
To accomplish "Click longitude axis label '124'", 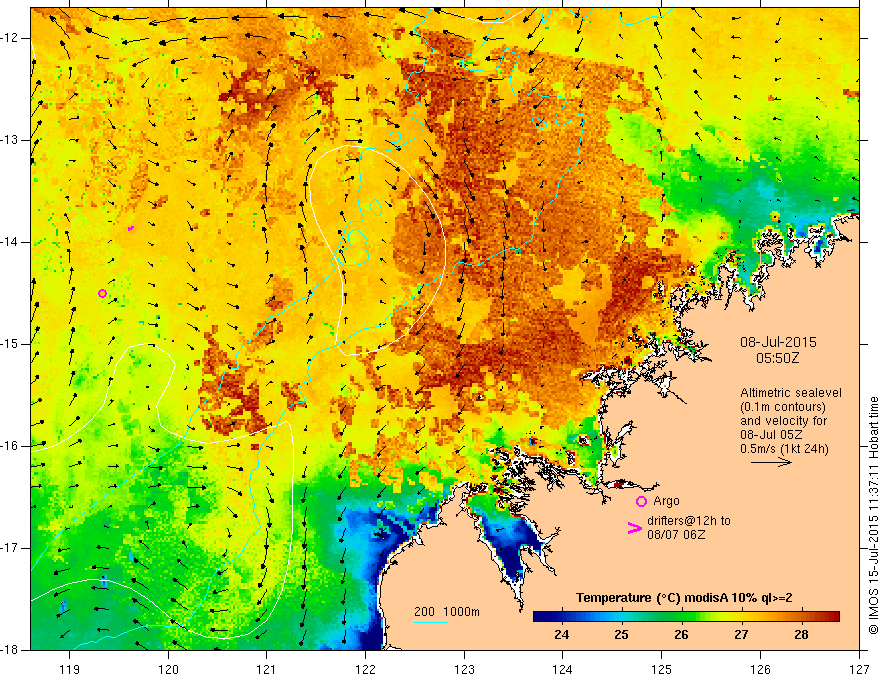I will tap(563, 669).
